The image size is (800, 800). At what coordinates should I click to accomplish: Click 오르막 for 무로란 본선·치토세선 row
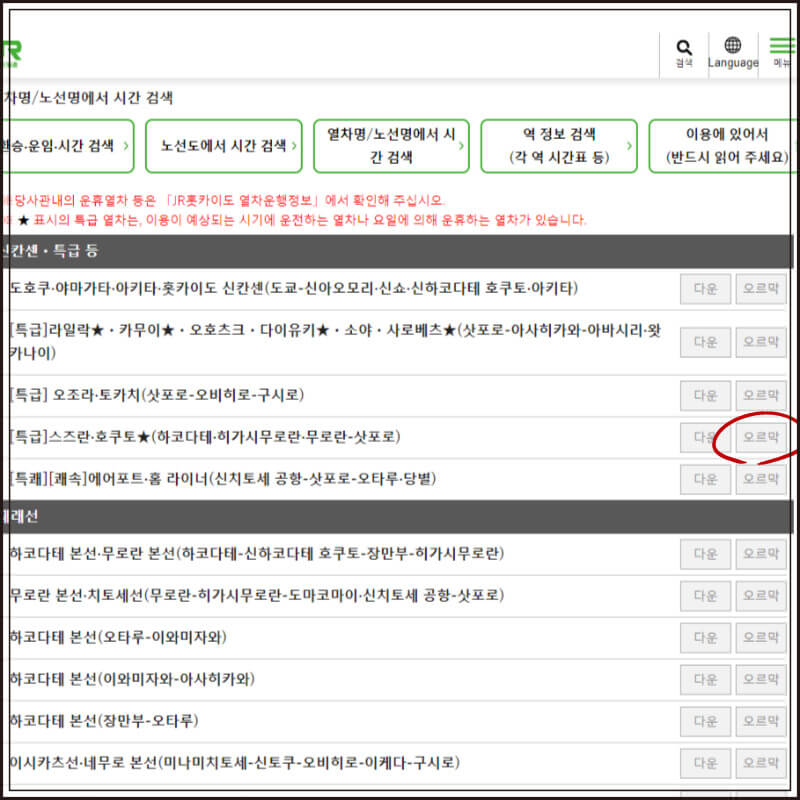point(761,595)
